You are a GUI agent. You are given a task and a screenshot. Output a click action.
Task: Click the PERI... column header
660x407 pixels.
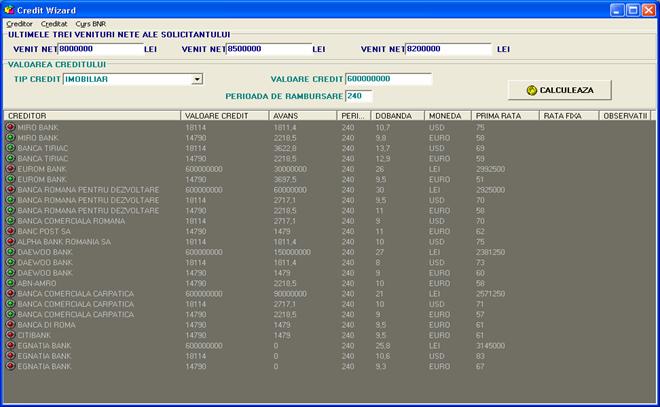pos(354,115)
